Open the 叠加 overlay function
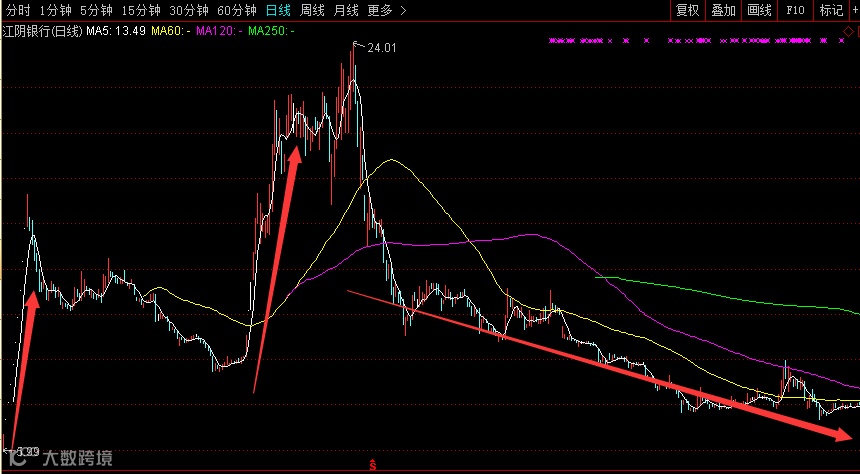860x474 pixels. 723,10
